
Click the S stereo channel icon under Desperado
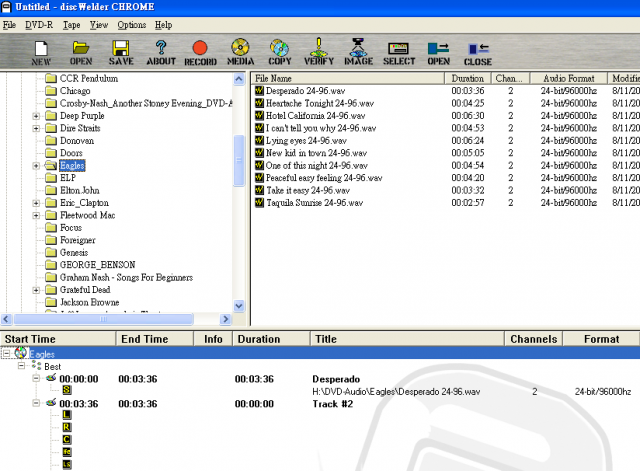coord(67,390)
